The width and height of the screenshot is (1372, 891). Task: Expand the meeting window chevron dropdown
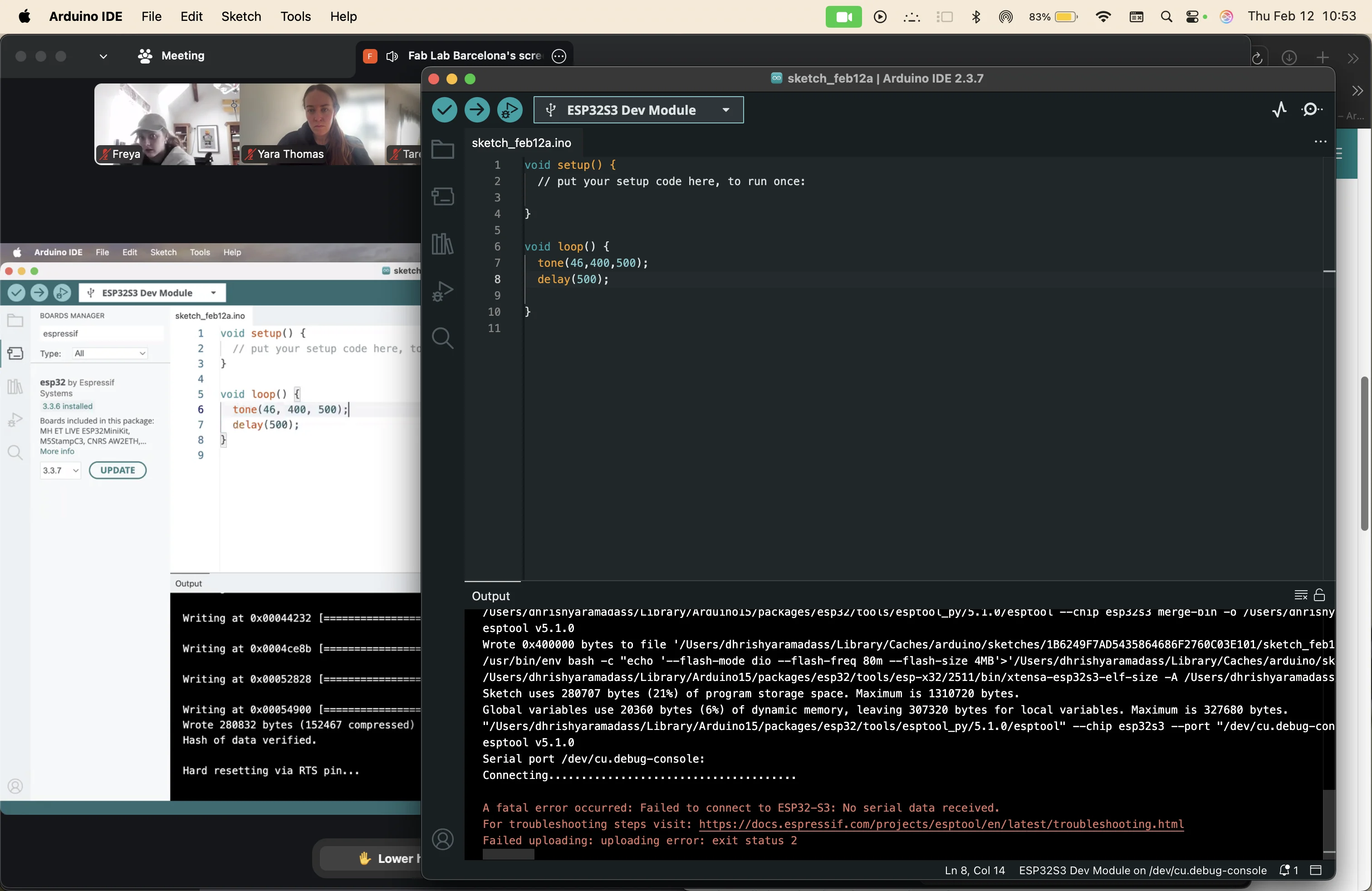coord(103,56)
